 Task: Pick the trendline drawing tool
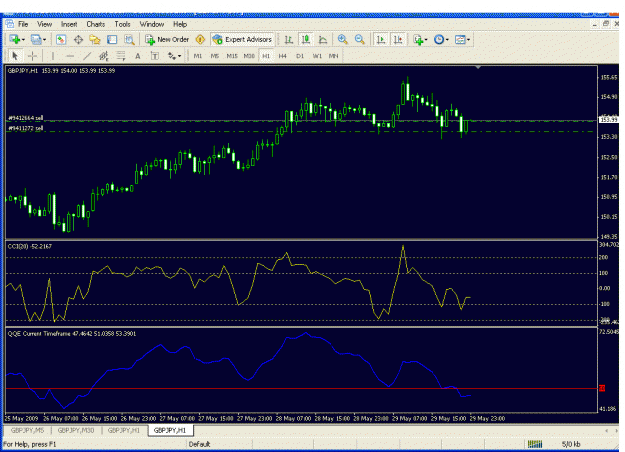87,56
